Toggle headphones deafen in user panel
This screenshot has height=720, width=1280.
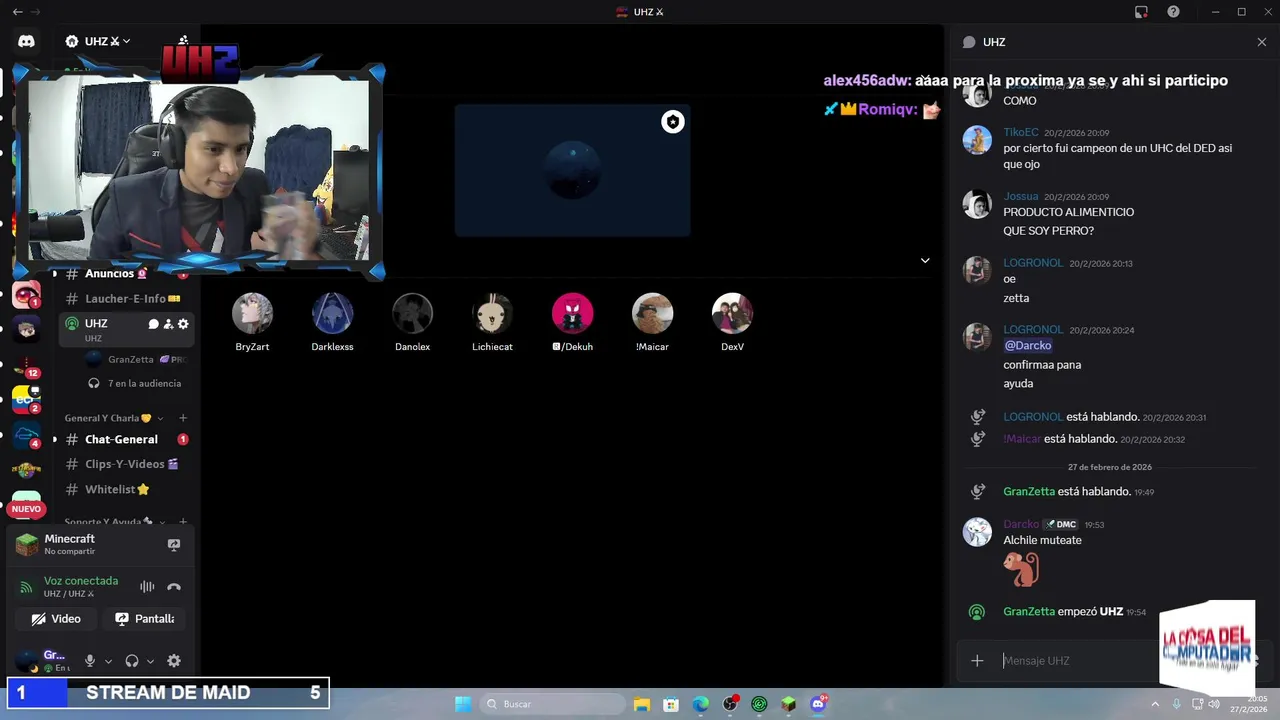point(132,661)
